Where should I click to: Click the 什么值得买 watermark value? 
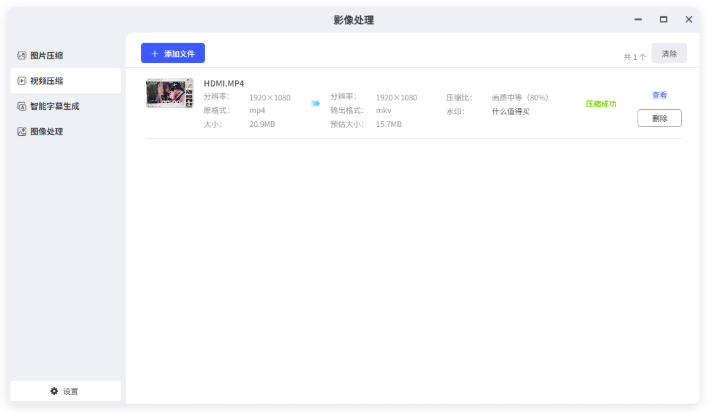pyautogui.click(x=511, y=111)
